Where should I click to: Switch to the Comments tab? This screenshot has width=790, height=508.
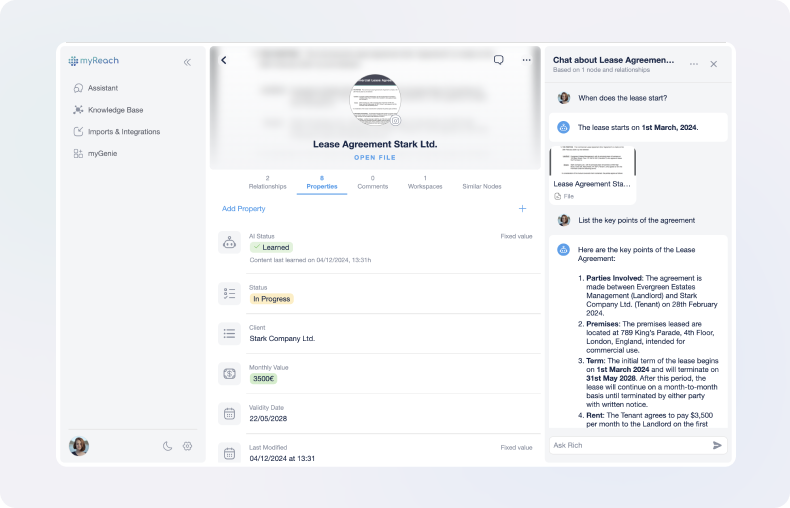372,182
